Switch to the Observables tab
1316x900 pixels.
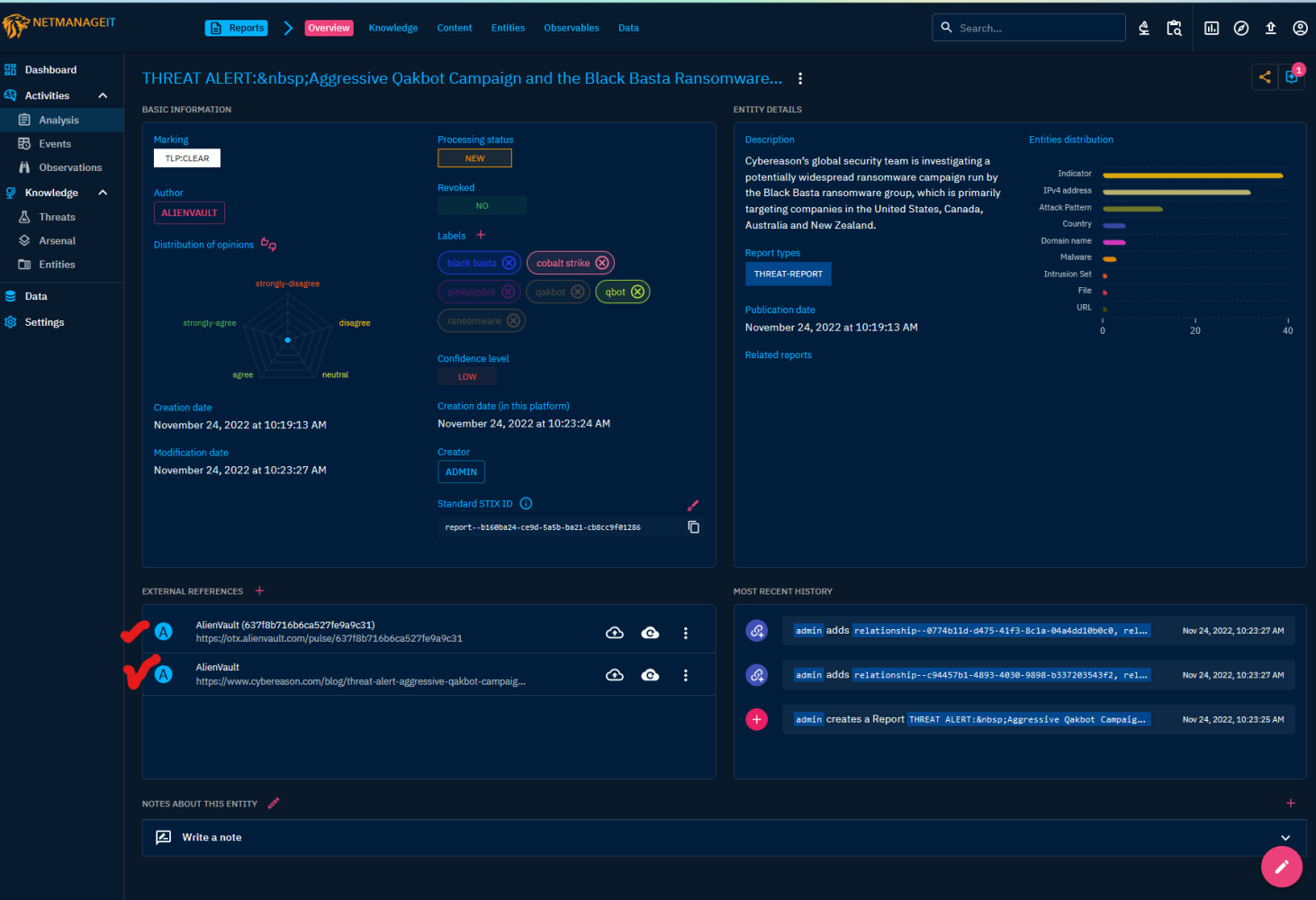[571, 28]
